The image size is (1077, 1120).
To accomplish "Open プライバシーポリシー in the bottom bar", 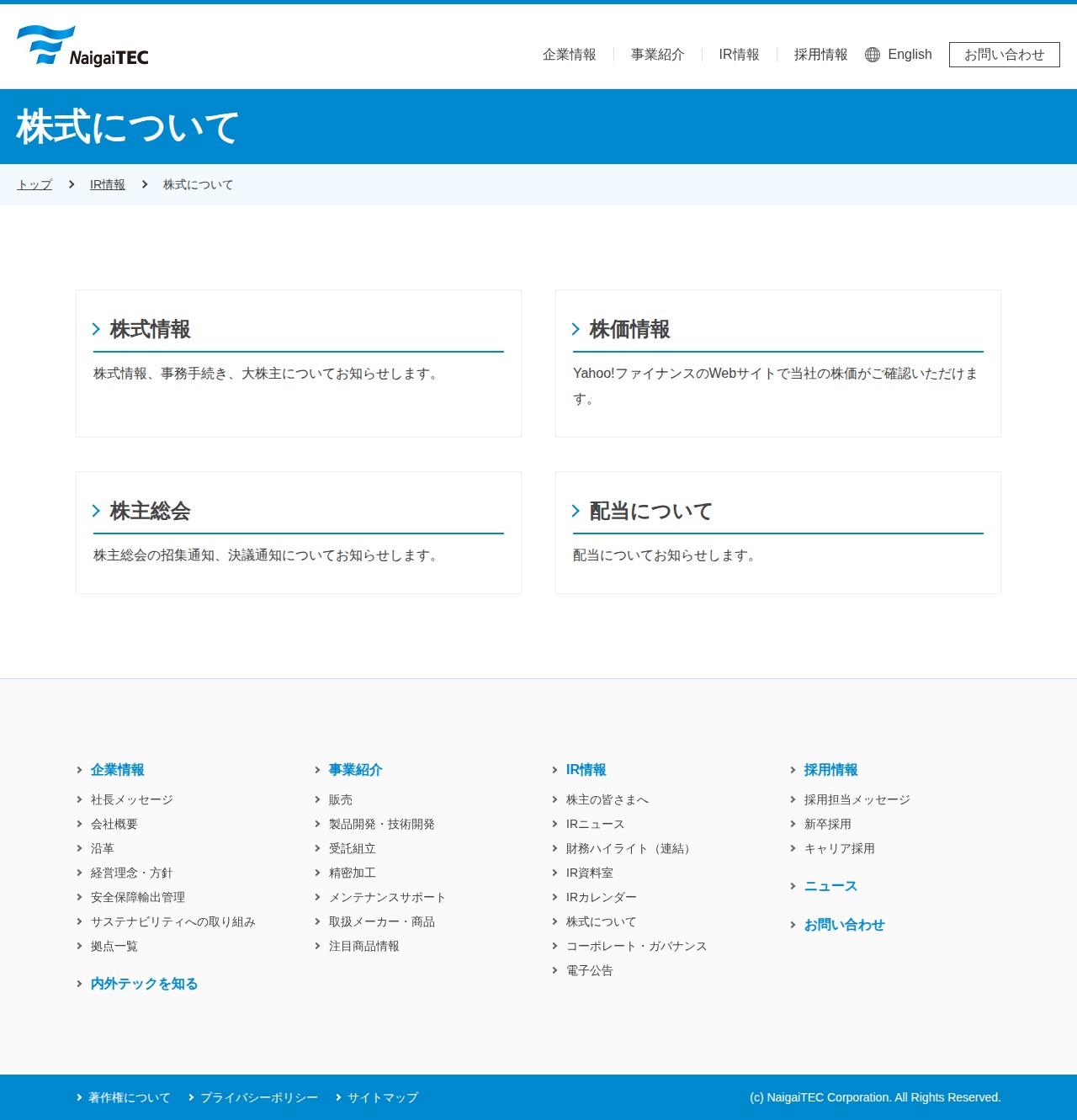I will 259,1097.
